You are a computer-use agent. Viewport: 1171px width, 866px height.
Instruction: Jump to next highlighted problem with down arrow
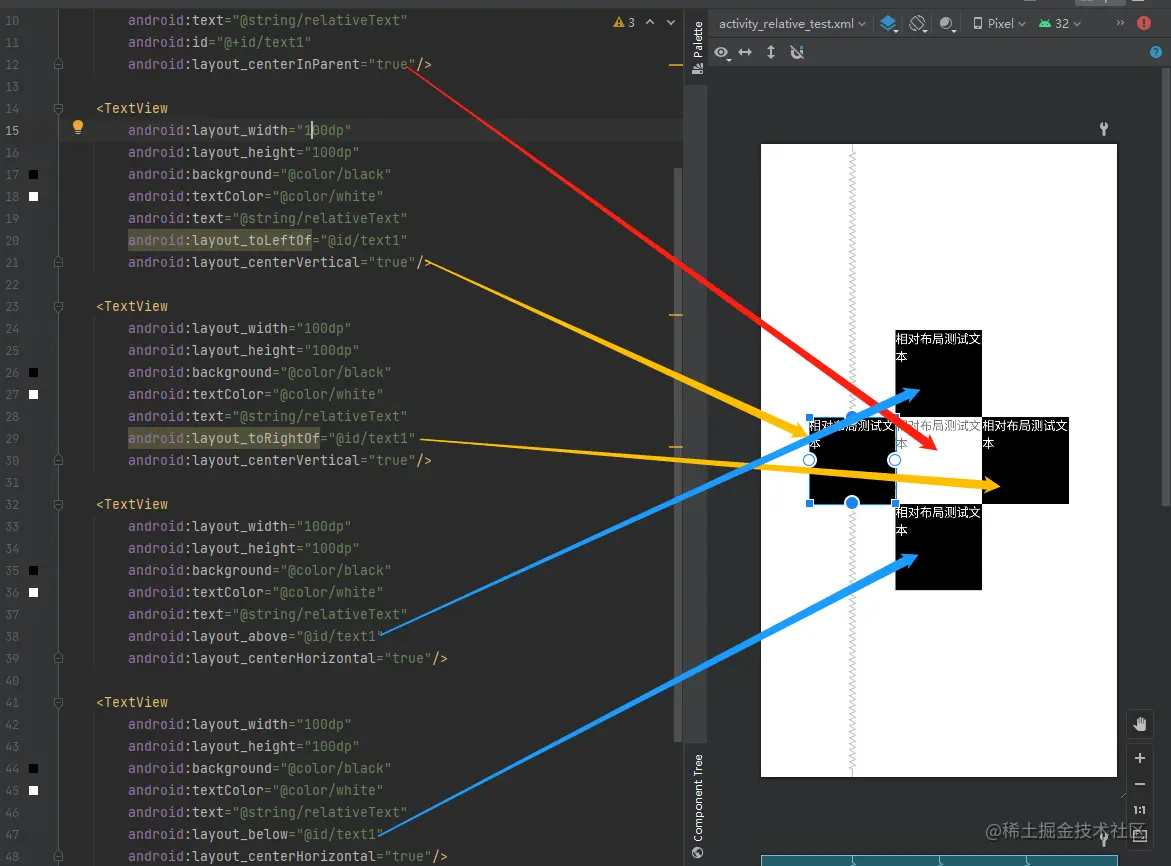pos(671,22)
